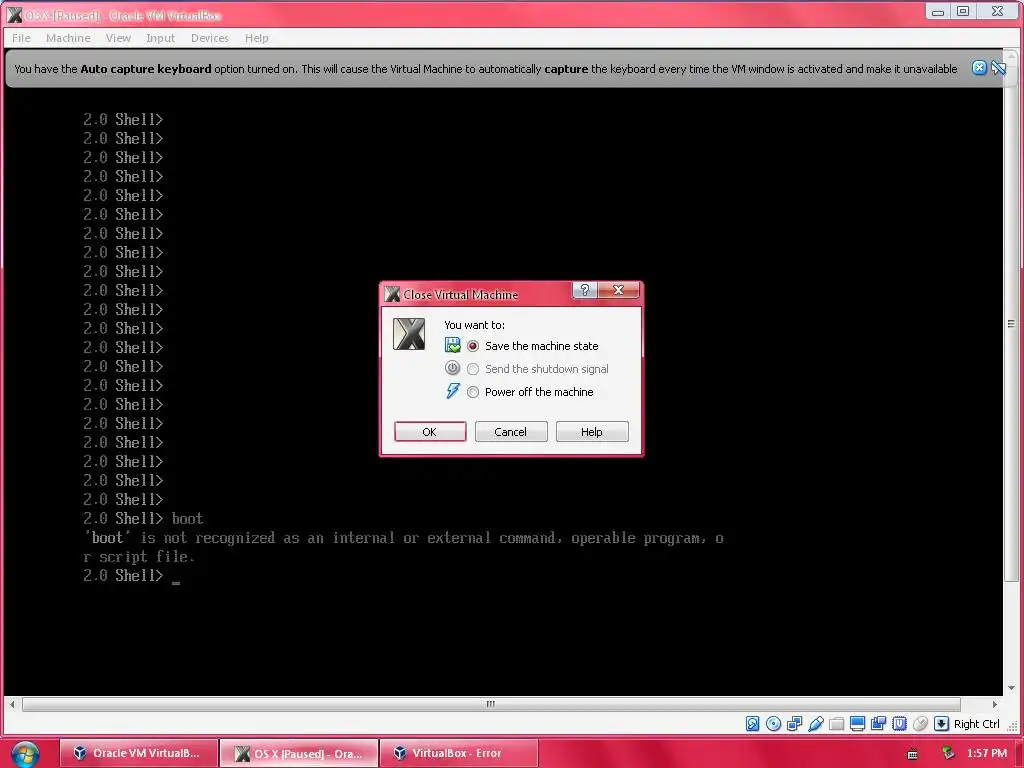Close the Close Virtual Machine dialog
The image size is (1024, 768).
618,290
